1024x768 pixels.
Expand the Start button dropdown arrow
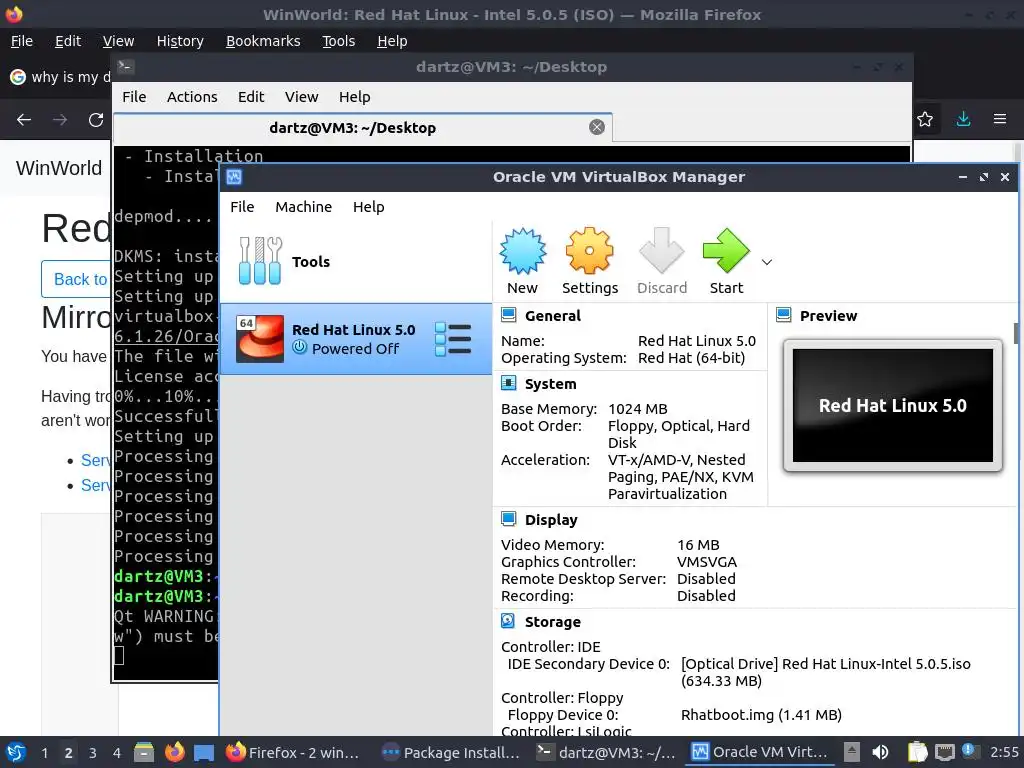point(767,262)
